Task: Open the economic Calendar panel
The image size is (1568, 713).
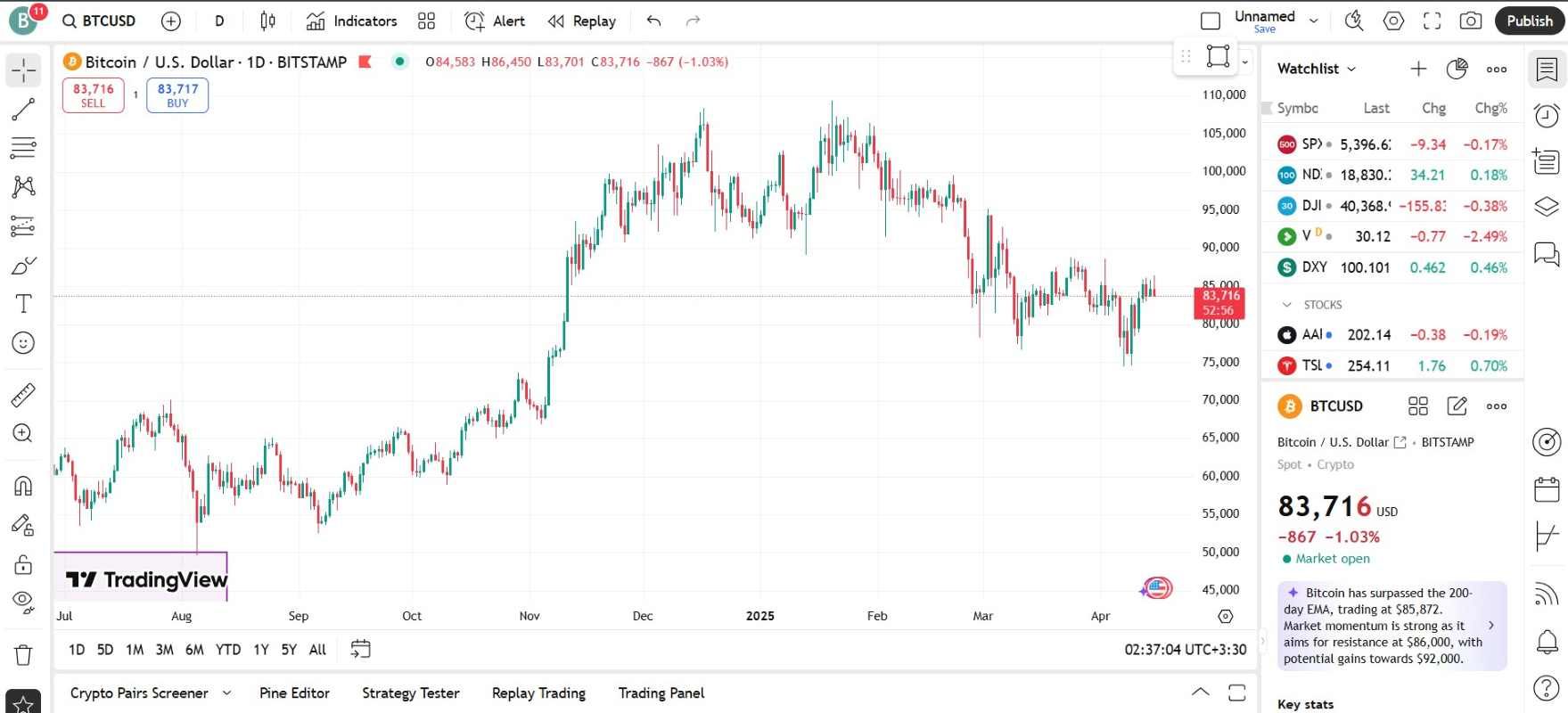Action: click(x=1547, y=489)
